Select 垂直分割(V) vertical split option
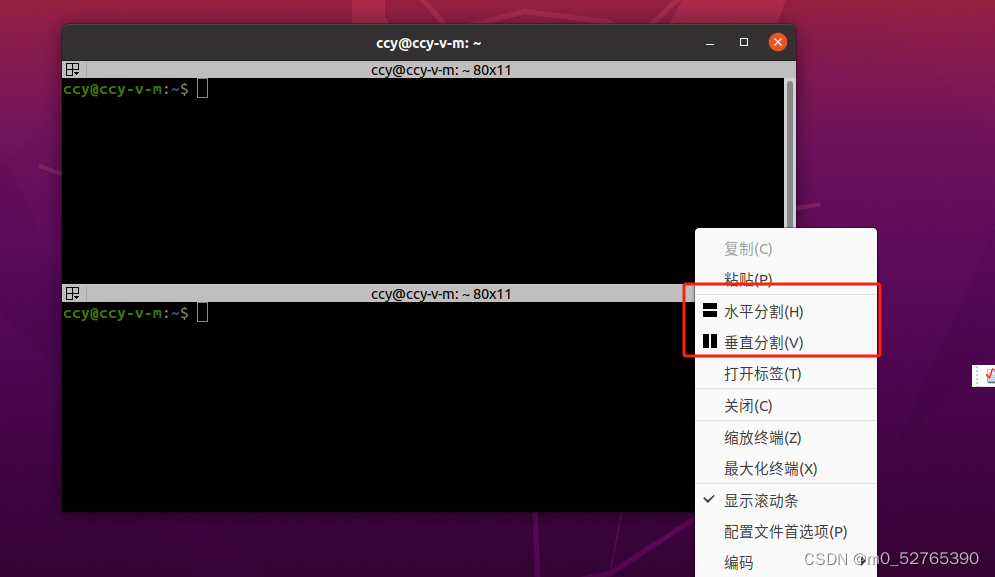 (x=786, y=343)
